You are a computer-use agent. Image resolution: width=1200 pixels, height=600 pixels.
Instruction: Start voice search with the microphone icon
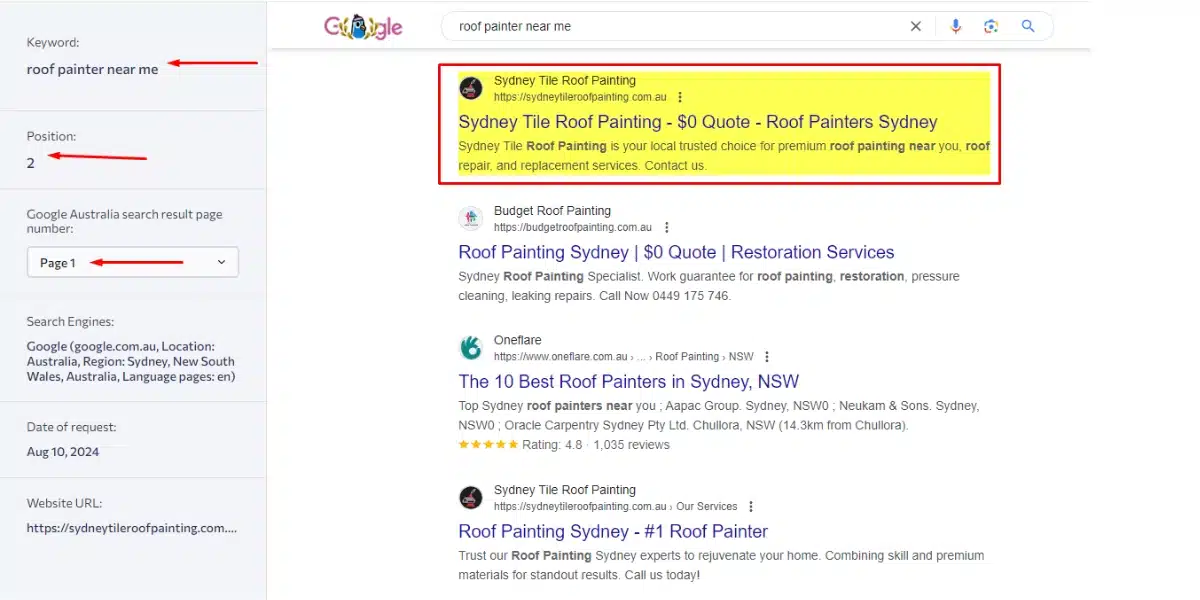(955, 27)
